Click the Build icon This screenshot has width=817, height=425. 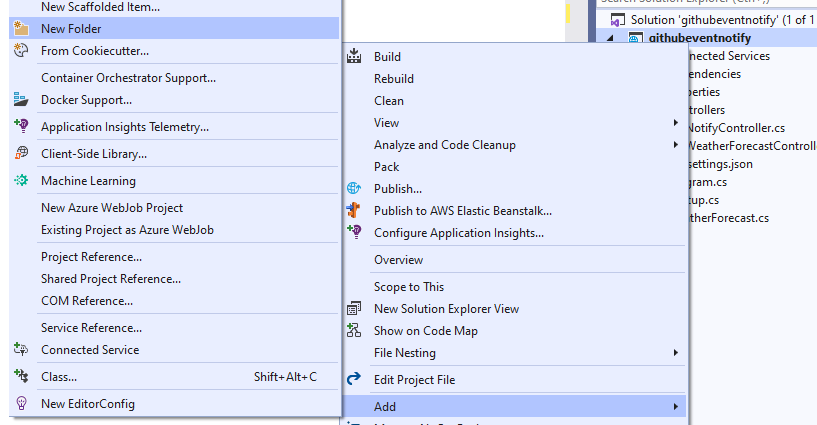[354, 56]
